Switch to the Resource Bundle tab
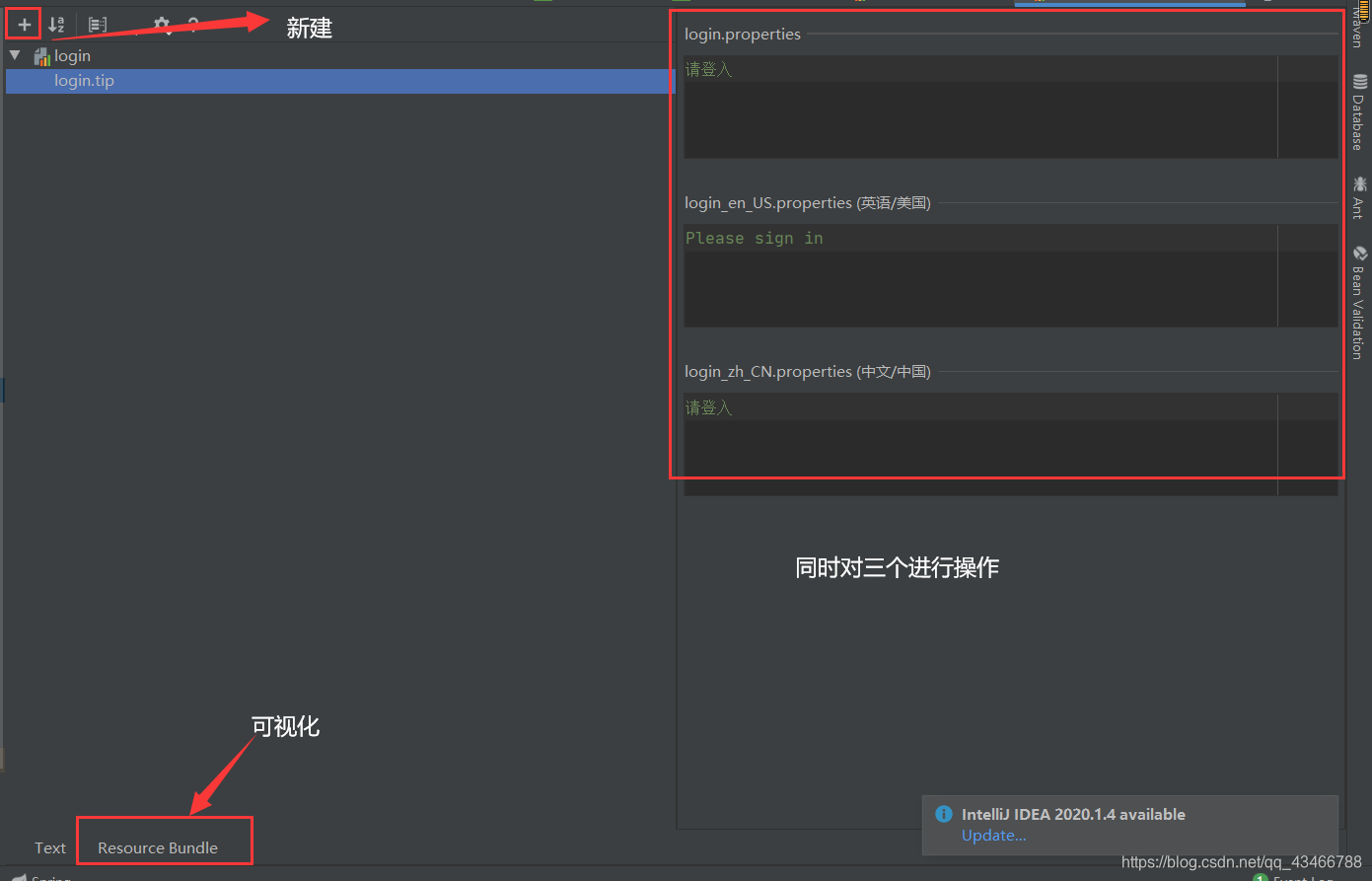Viewport: 1372px width, 881px height. click(158, 847)
